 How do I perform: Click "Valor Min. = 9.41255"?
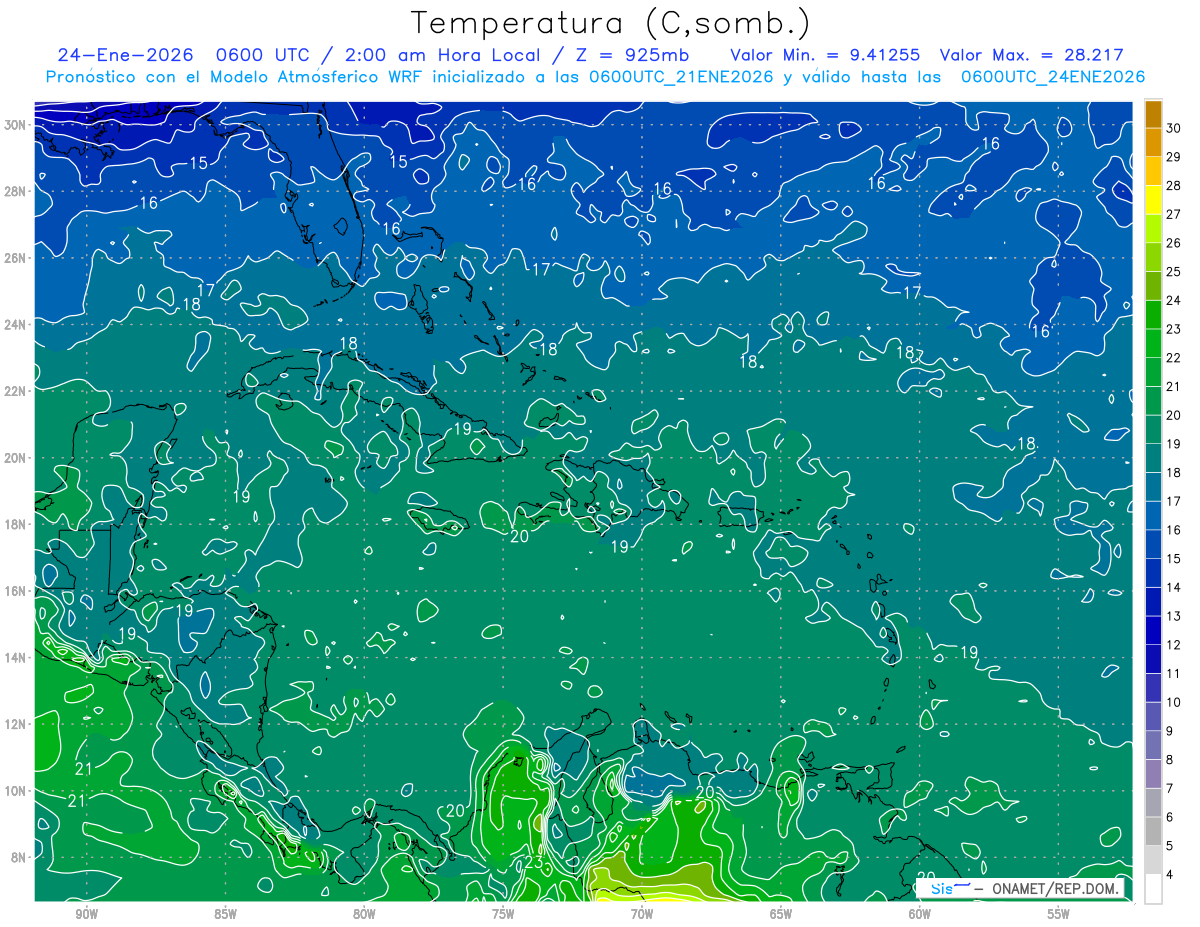coord(825,55)
